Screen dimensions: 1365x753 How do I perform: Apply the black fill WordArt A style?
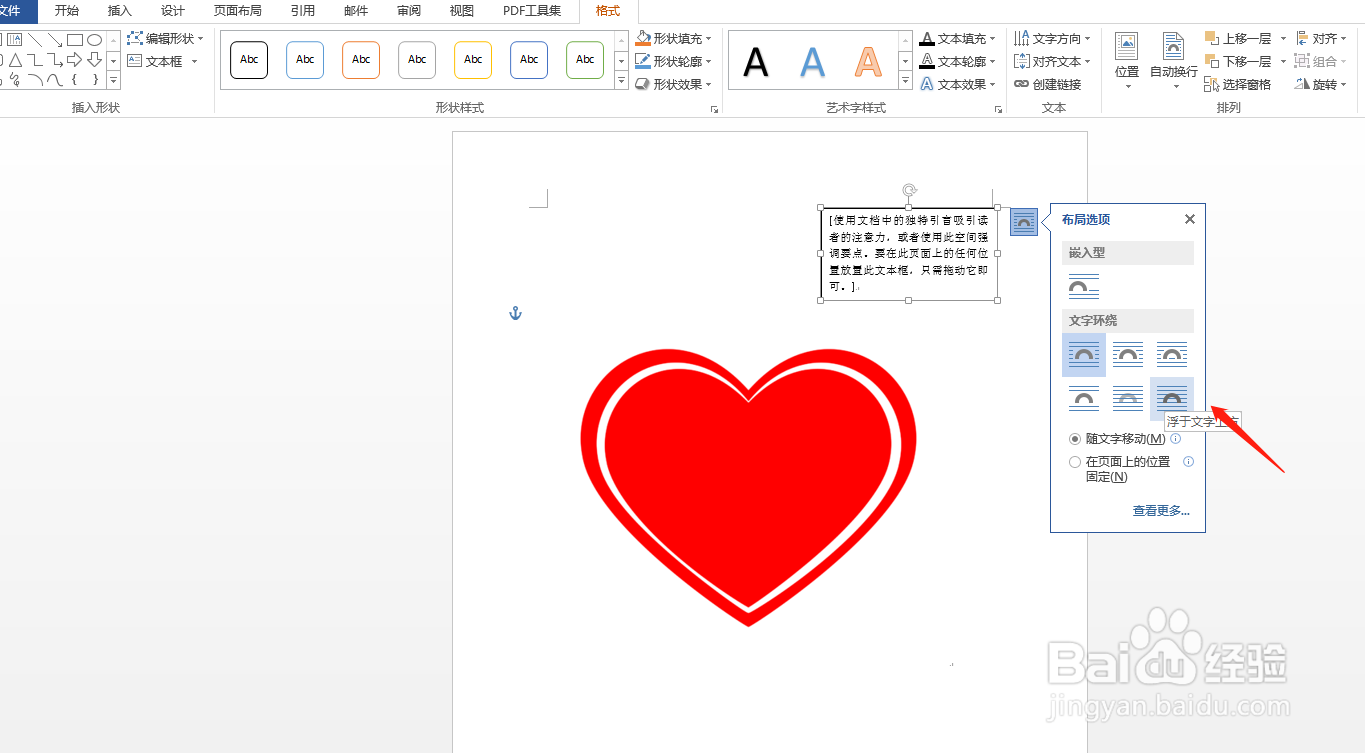tap(757, 61)
